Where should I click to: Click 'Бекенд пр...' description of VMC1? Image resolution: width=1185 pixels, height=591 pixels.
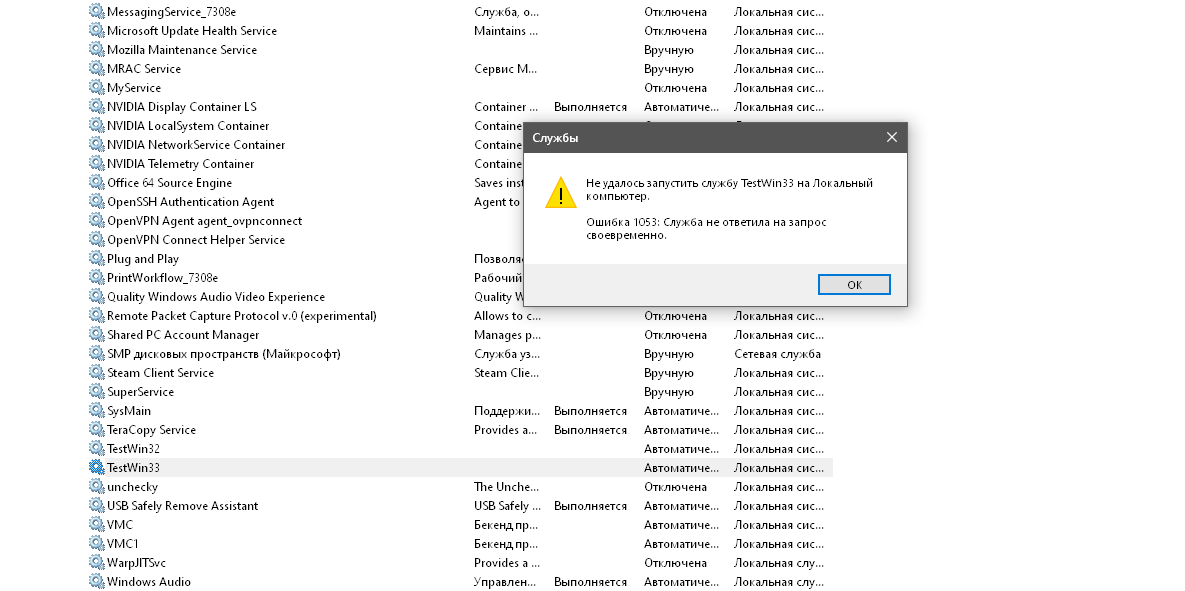pos(506,543)
